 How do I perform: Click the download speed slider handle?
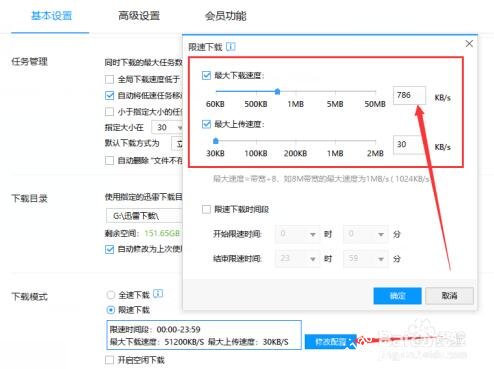277,91
